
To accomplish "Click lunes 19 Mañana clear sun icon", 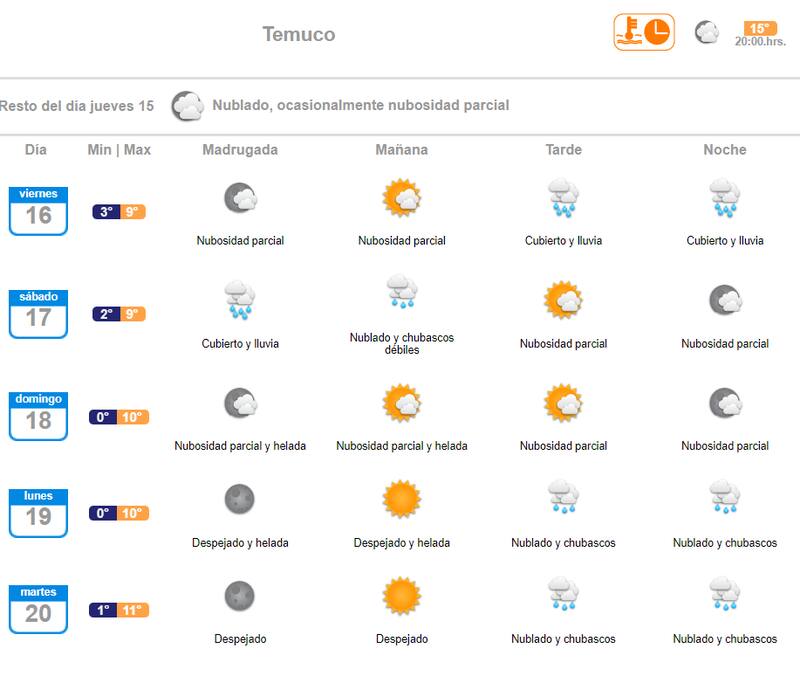I will [402, 499].
